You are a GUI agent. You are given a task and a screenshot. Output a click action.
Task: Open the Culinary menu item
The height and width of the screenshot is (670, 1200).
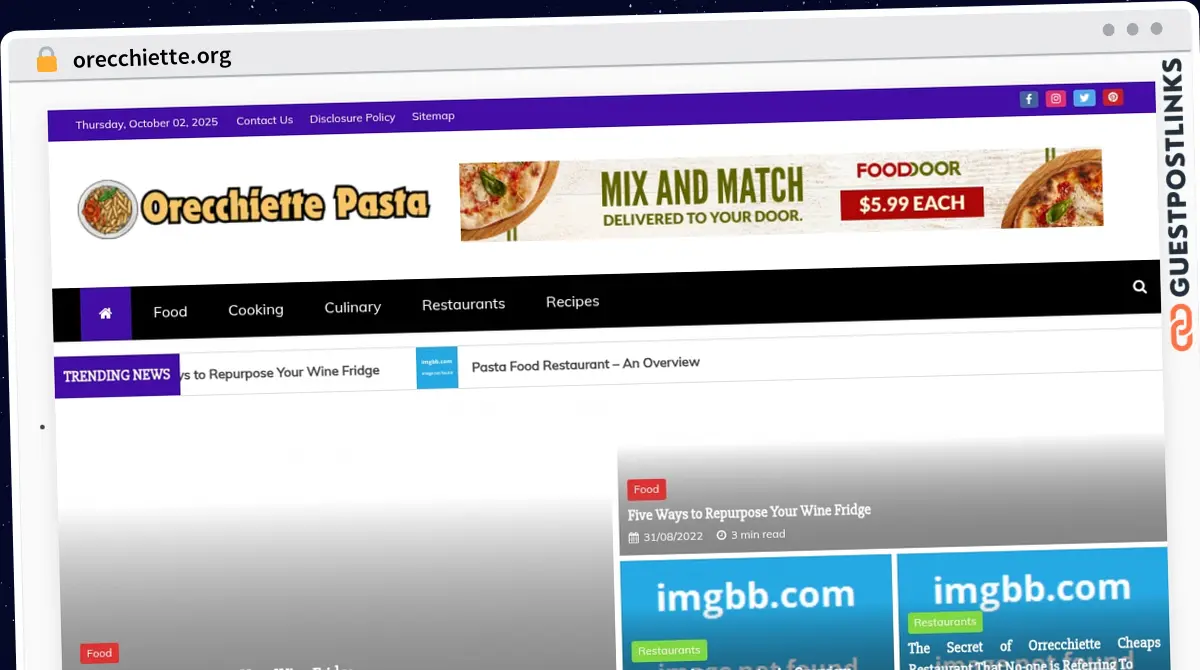(352, 307)
